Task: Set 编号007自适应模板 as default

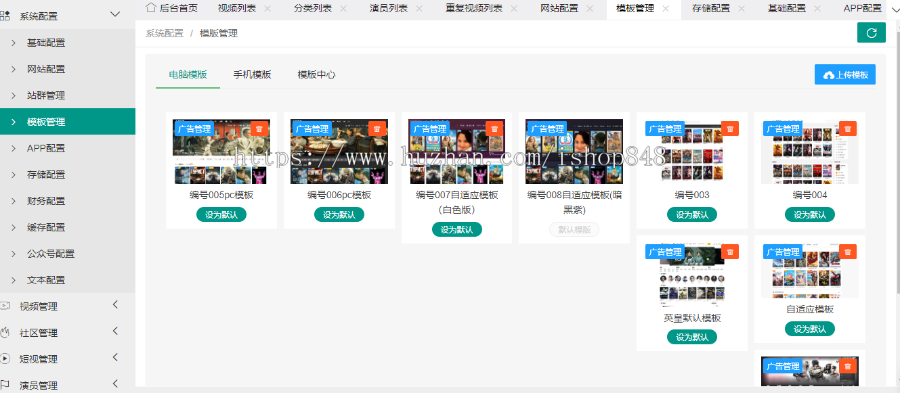Action: tap(457, 229)
